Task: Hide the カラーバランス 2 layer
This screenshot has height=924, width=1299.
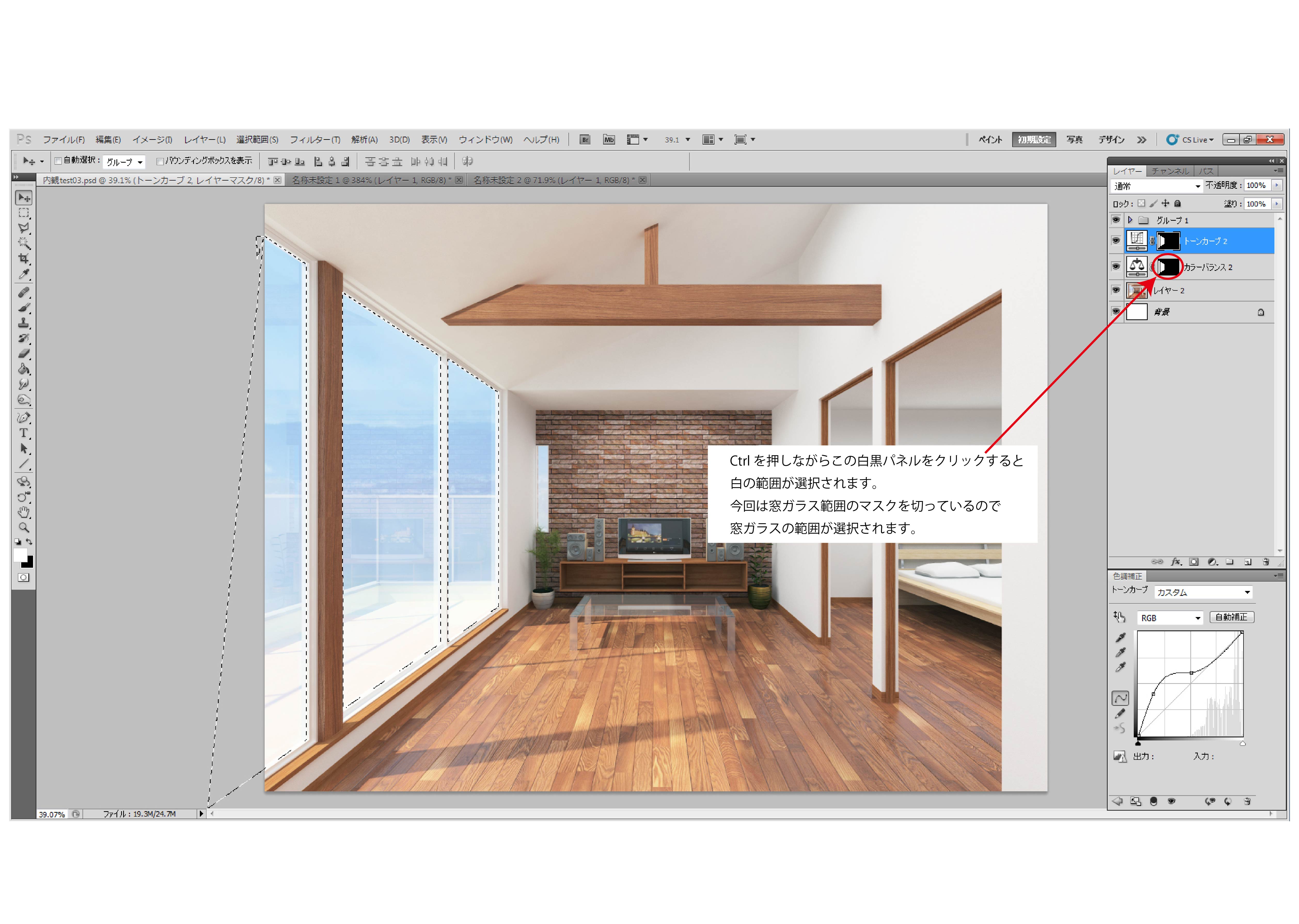Action: (1116, 266)
